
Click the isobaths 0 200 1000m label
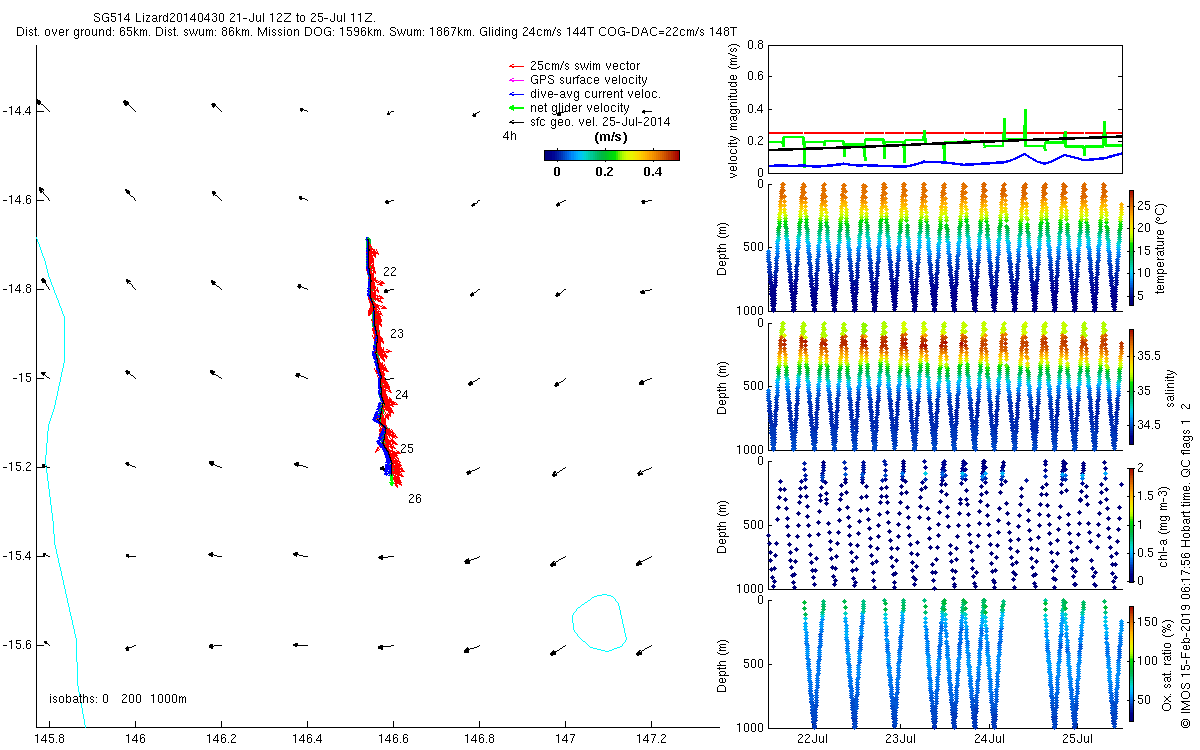tap(118, 699)
